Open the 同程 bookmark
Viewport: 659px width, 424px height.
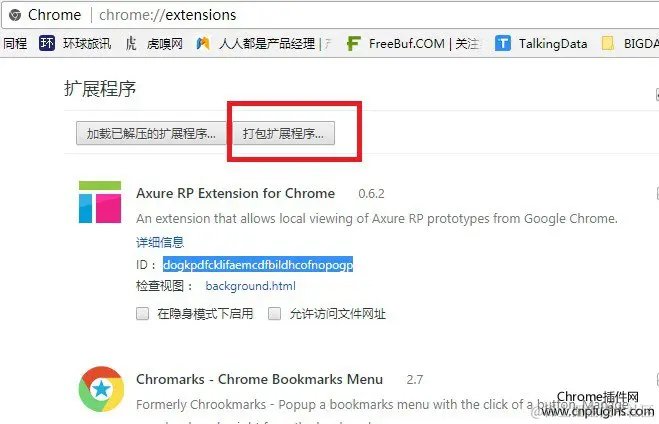pyautogui.click(x=15, y=43)
